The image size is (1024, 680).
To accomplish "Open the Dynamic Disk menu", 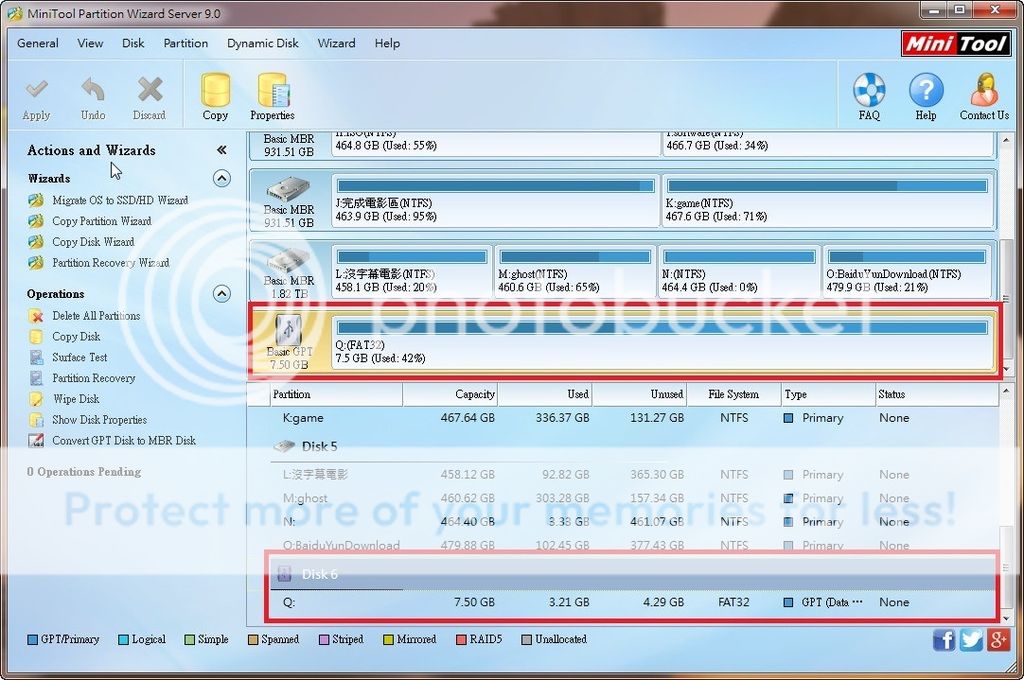I will [x=263, y=43].
